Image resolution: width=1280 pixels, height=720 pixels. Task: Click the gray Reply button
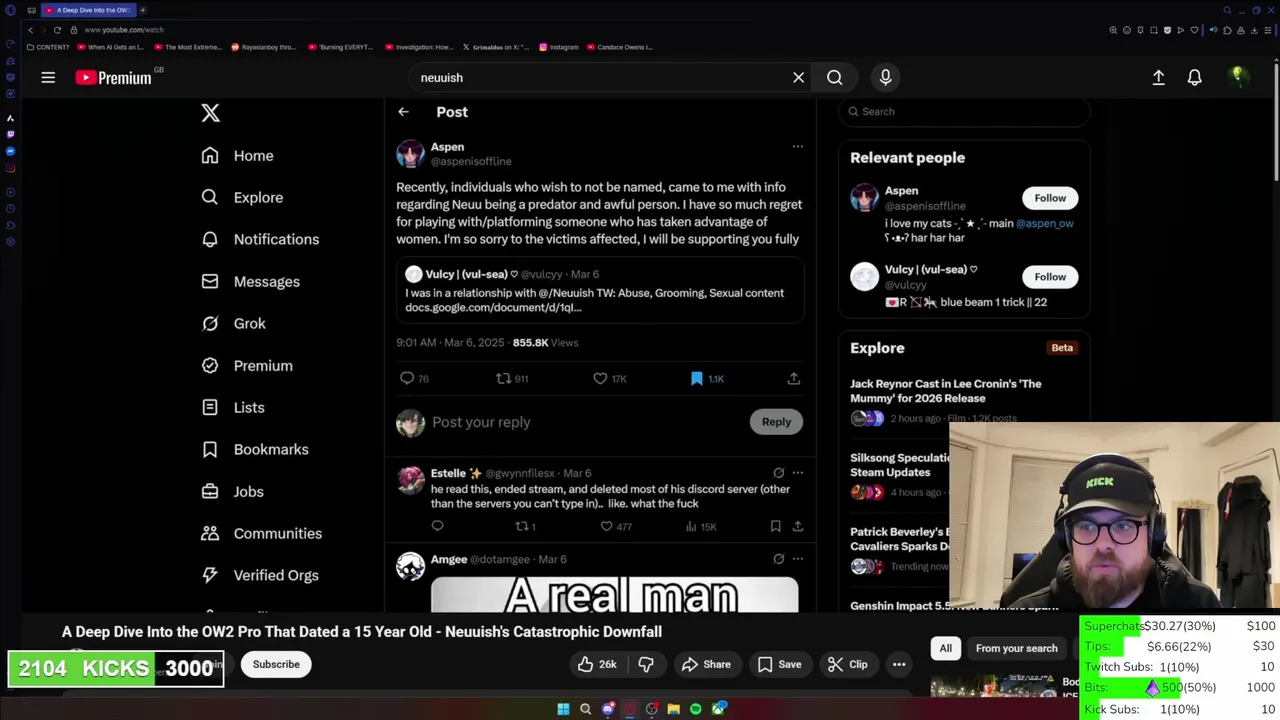tap(776, 421)
